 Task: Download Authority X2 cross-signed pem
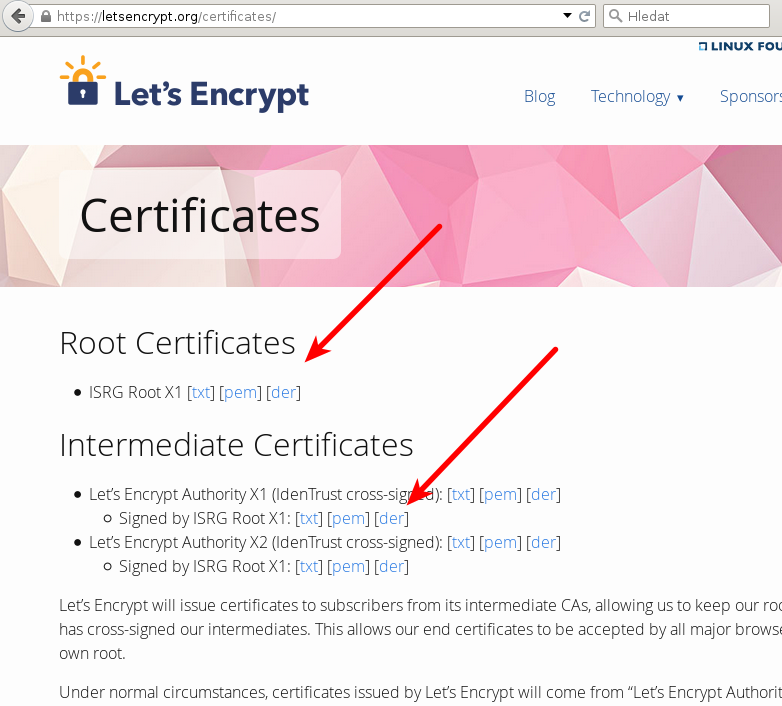pos(500,542)
